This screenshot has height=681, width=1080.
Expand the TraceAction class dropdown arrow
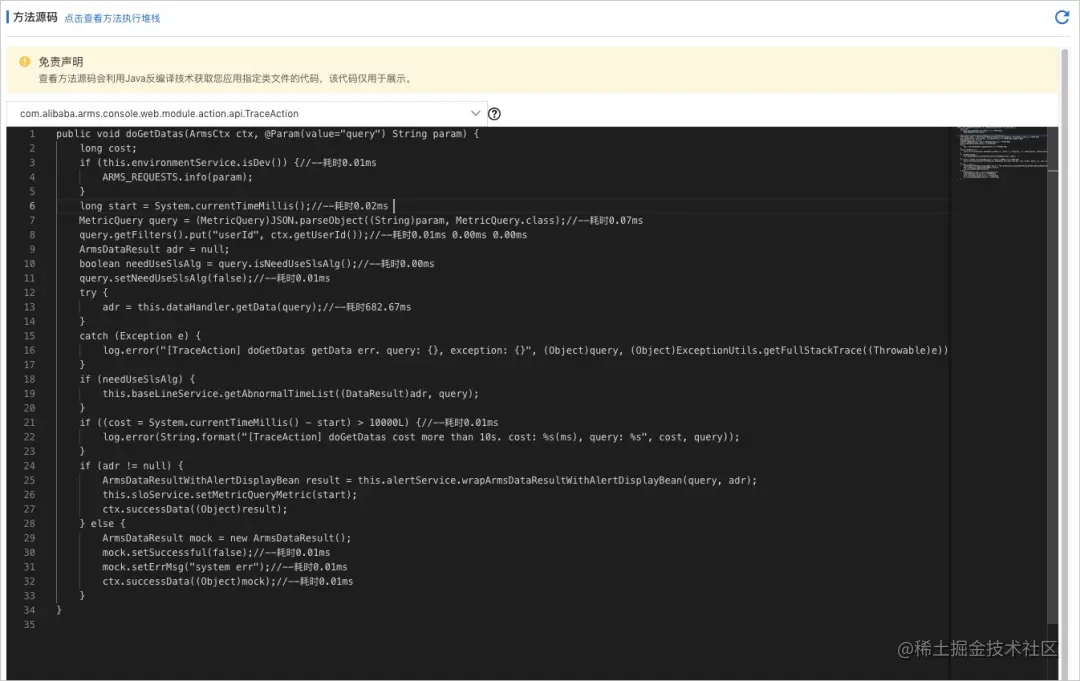[475, 113]
